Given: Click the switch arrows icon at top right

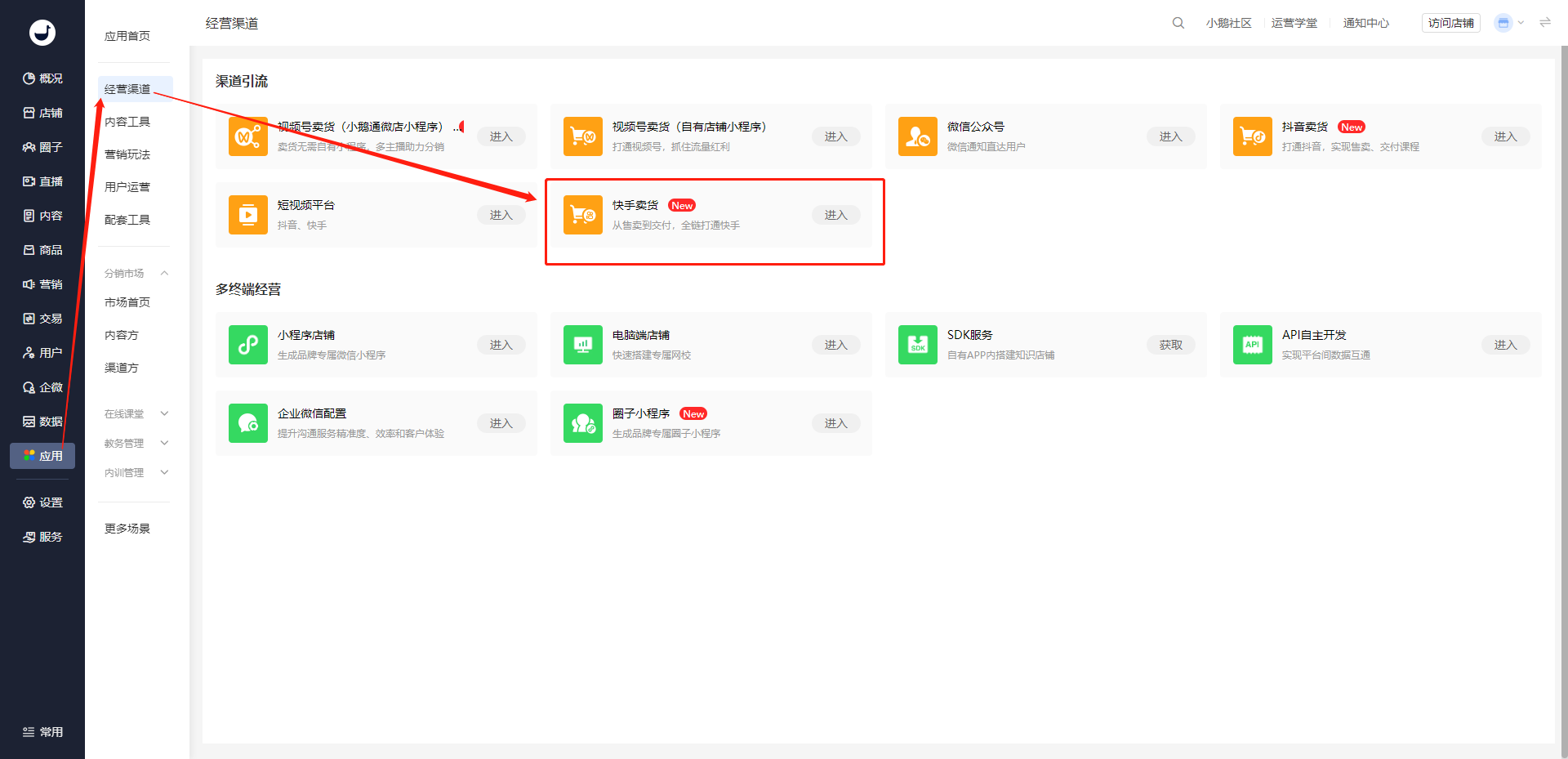Looking at the screenshot, I should [1545, 23].
